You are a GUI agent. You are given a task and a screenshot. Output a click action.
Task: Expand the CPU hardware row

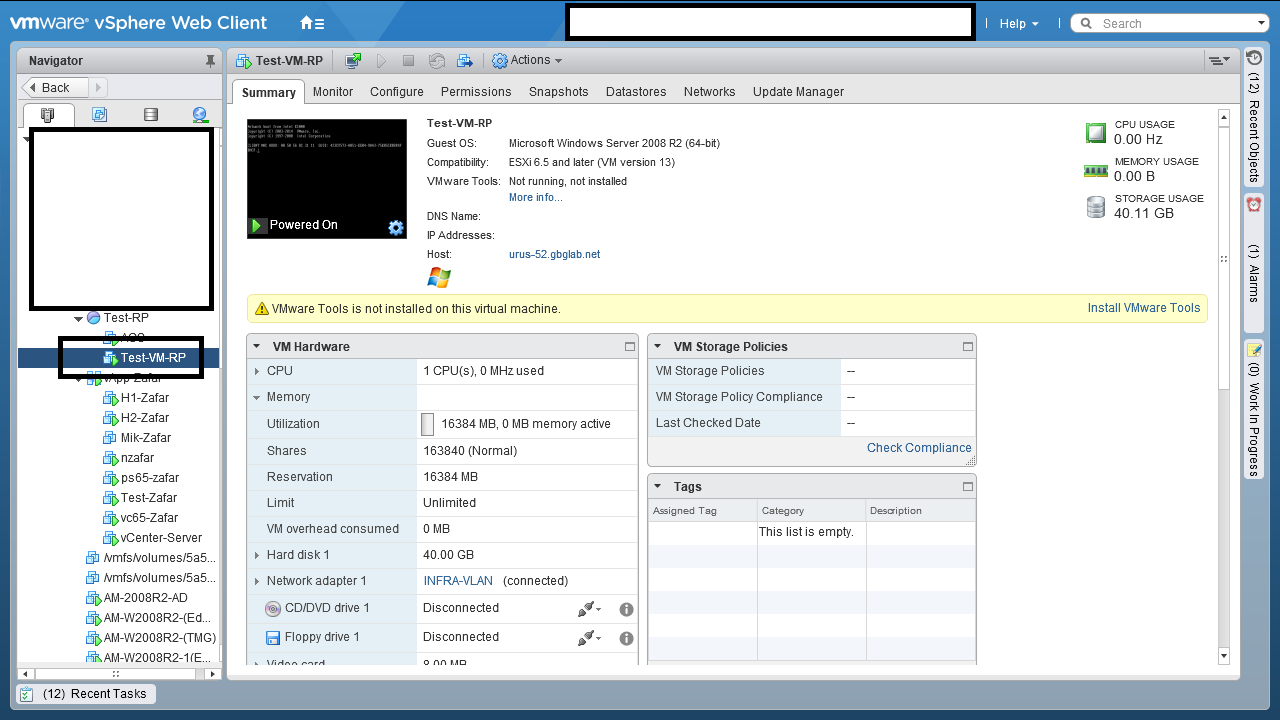(x=257, y=371)
